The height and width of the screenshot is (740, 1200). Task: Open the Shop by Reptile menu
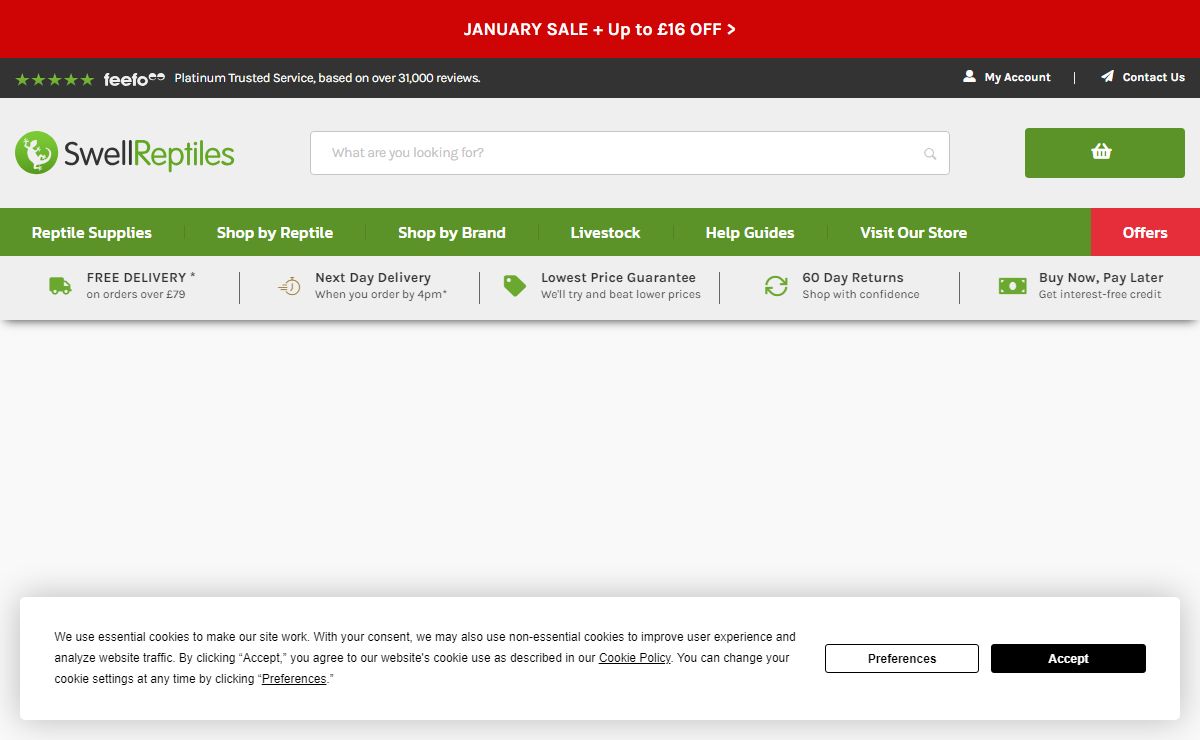[275, 232]
